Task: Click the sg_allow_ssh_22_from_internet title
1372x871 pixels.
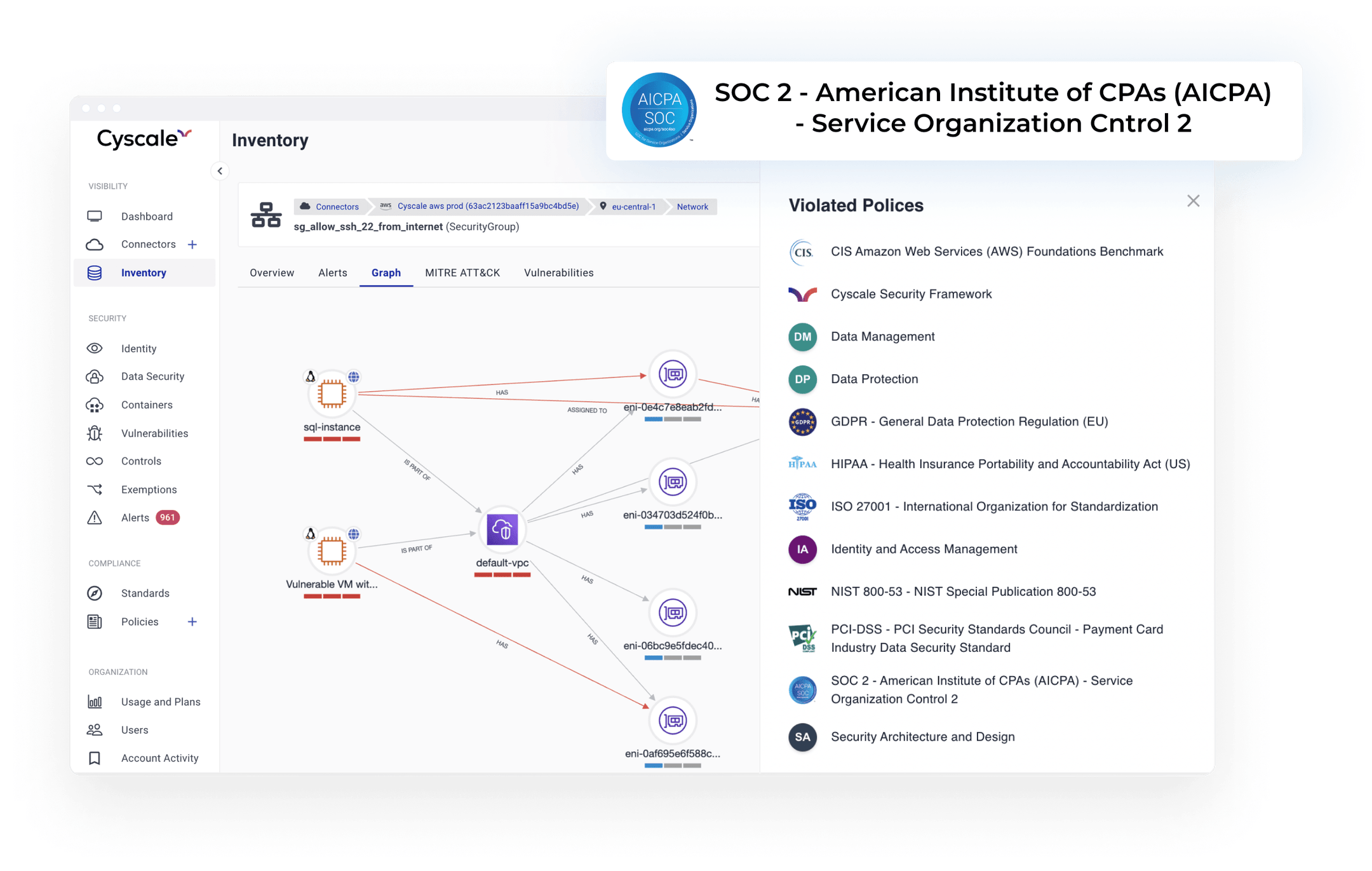Action: pyautogui.click(x=368, y=227)
